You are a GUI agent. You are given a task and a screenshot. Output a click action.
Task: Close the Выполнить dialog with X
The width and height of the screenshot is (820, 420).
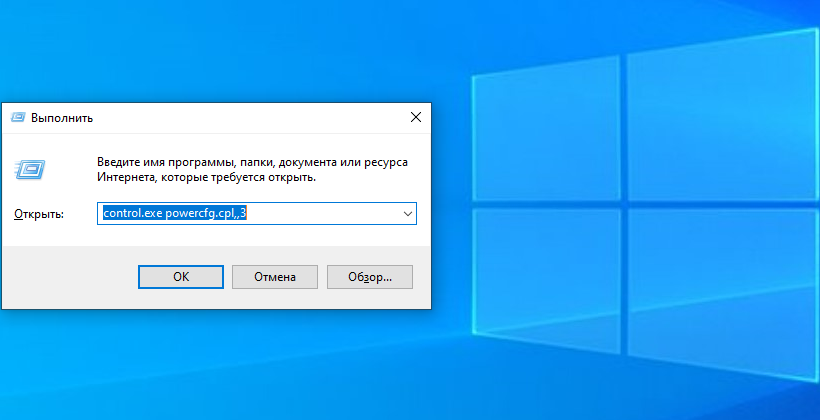[x=415, y=117]
